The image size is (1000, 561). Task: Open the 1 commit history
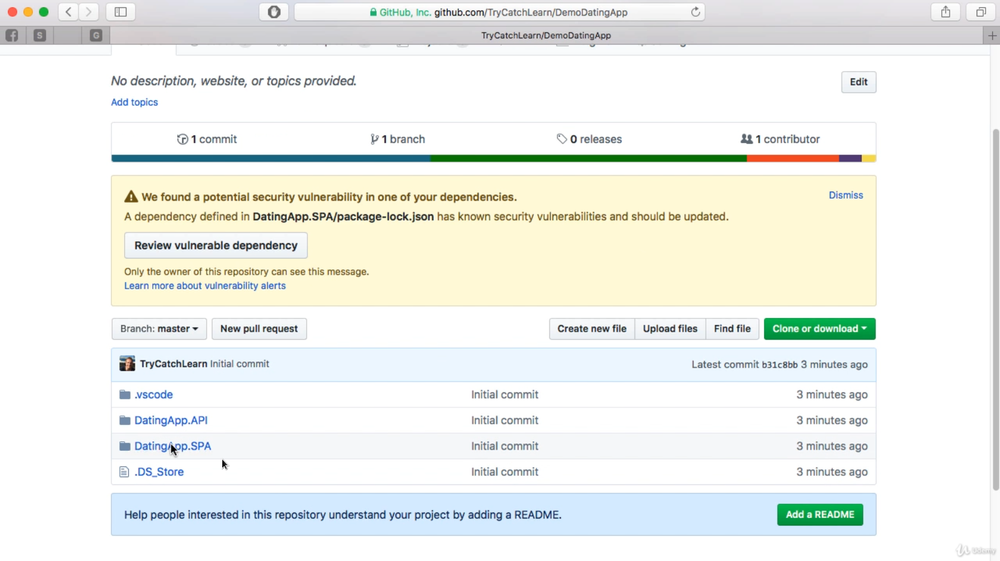tap(207, 139)
